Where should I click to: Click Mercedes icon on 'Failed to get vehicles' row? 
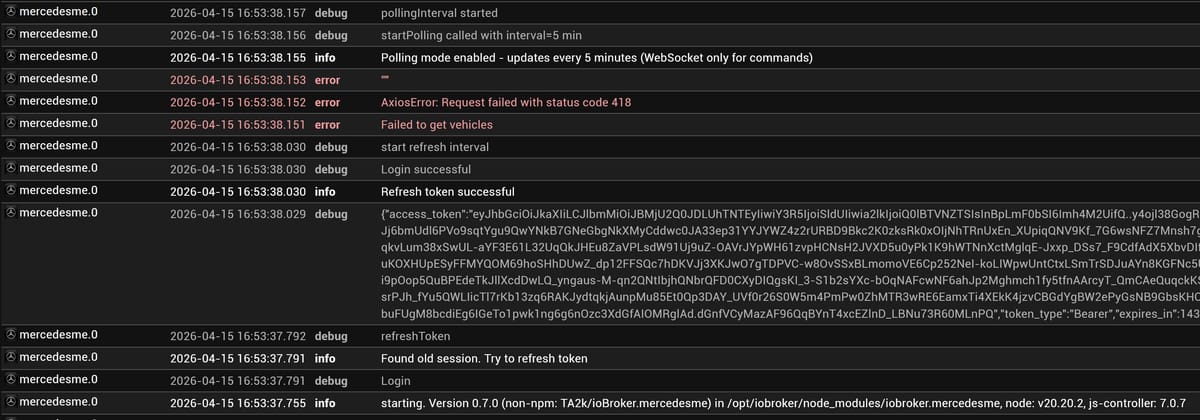[11, 124]
